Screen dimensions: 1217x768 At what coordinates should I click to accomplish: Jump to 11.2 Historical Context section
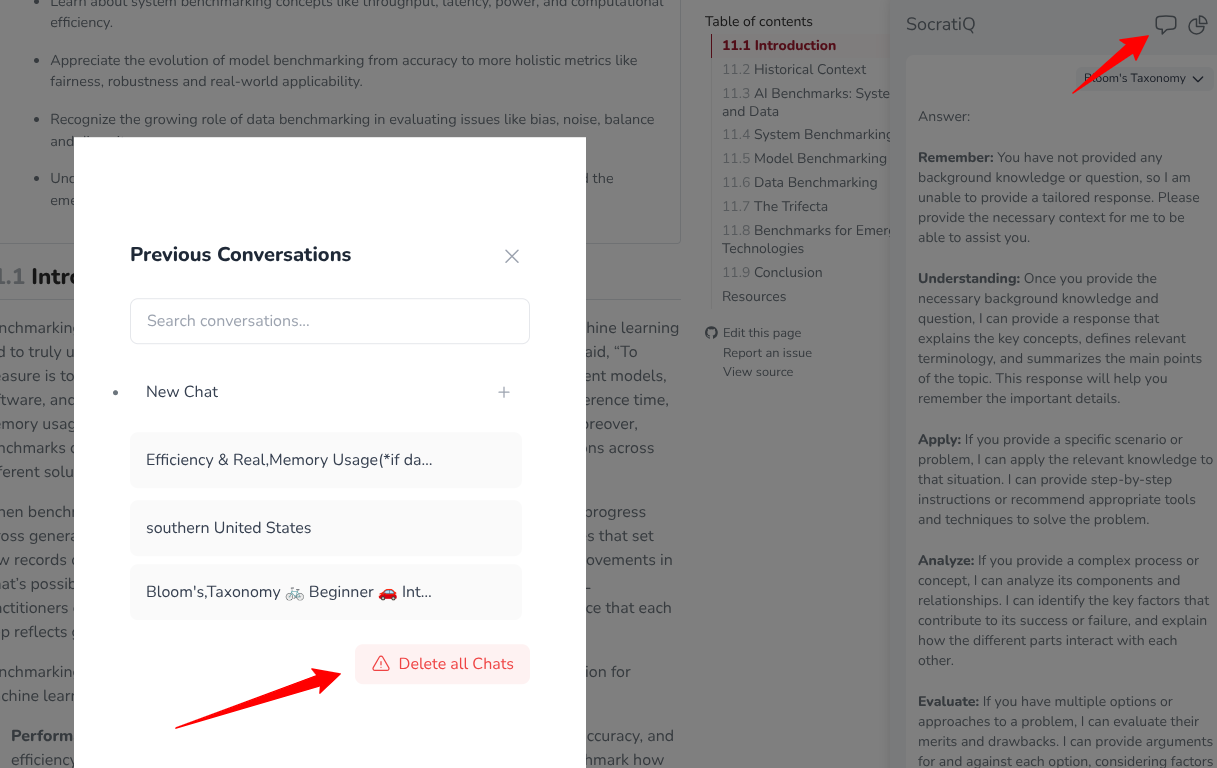point(794,69)
